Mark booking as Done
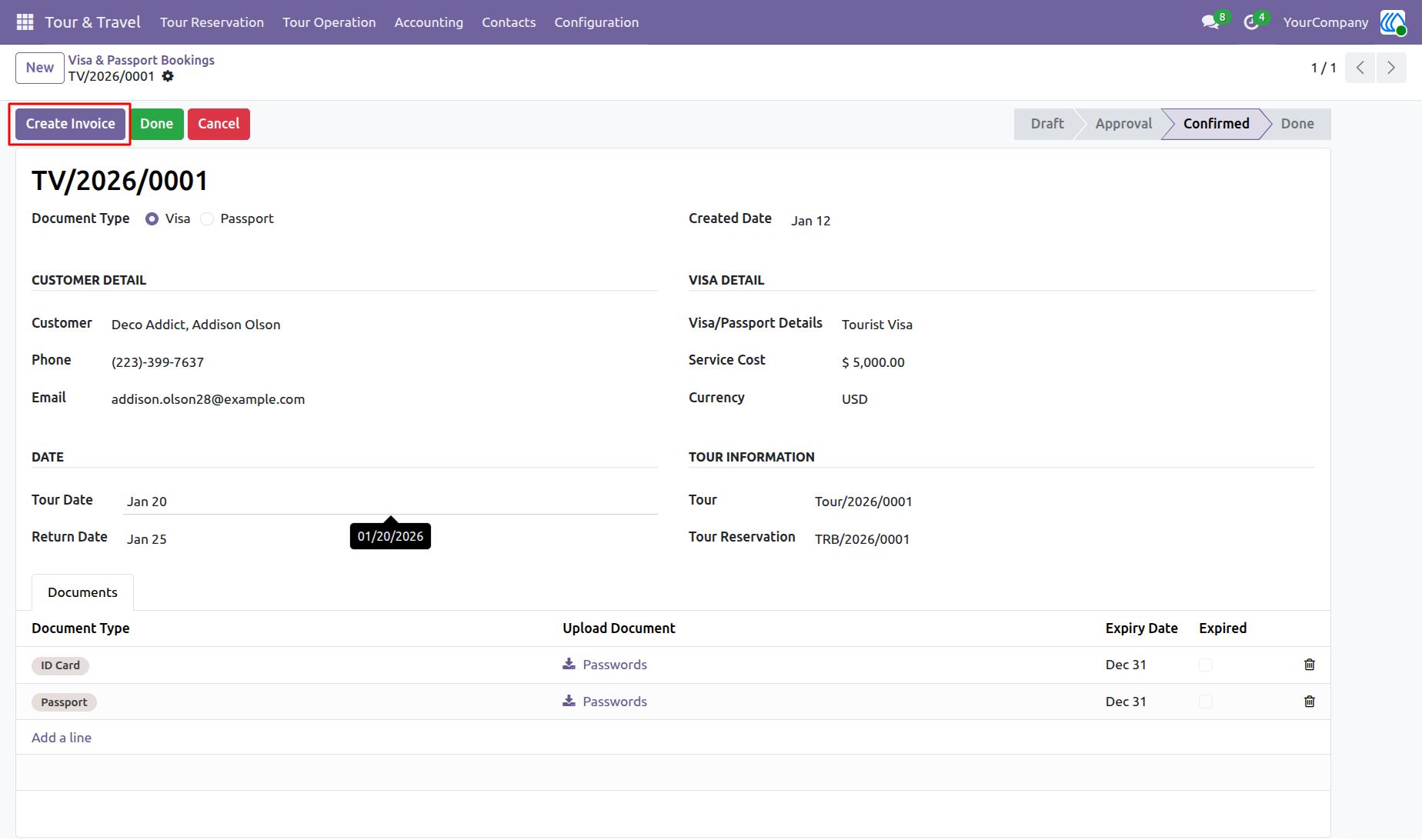Viewport: 1422px width, 840px height. tap(156, 124)
